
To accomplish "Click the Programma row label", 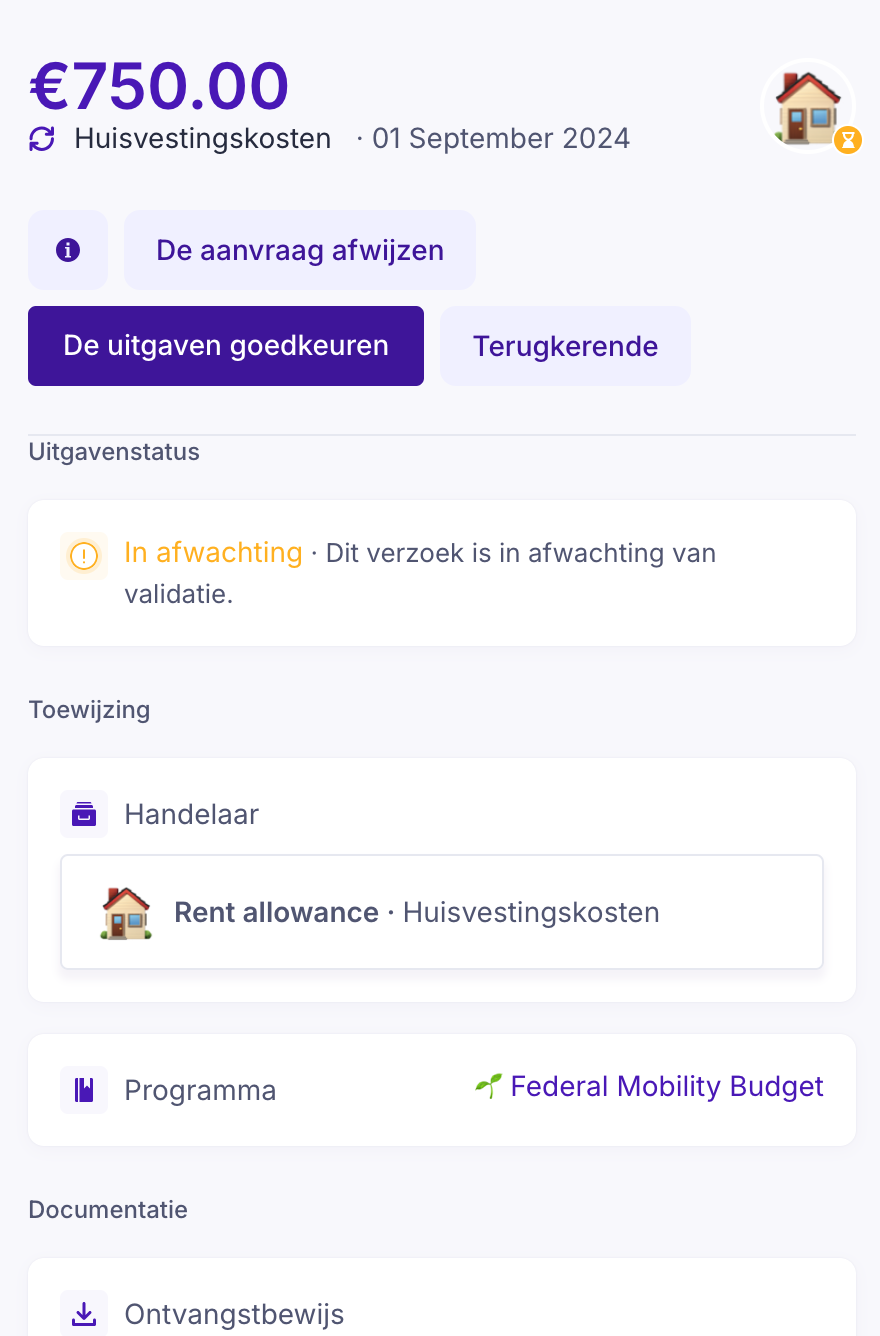I will tap(200, 1090).
